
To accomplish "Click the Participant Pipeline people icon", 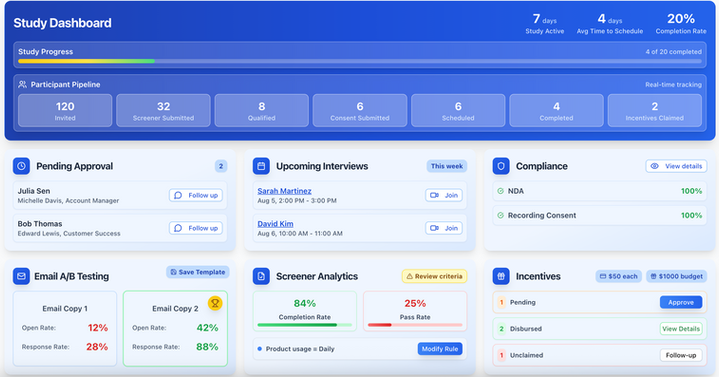I will 22,84.
